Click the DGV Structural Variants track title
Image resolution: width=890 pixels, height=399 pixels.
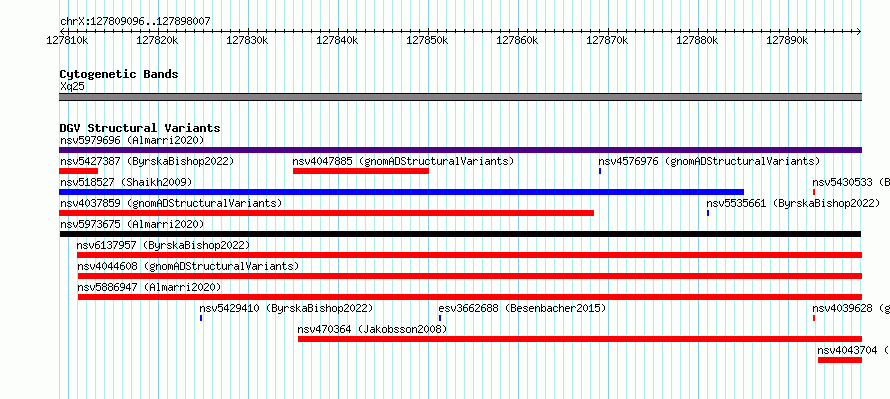coord(140,128)
